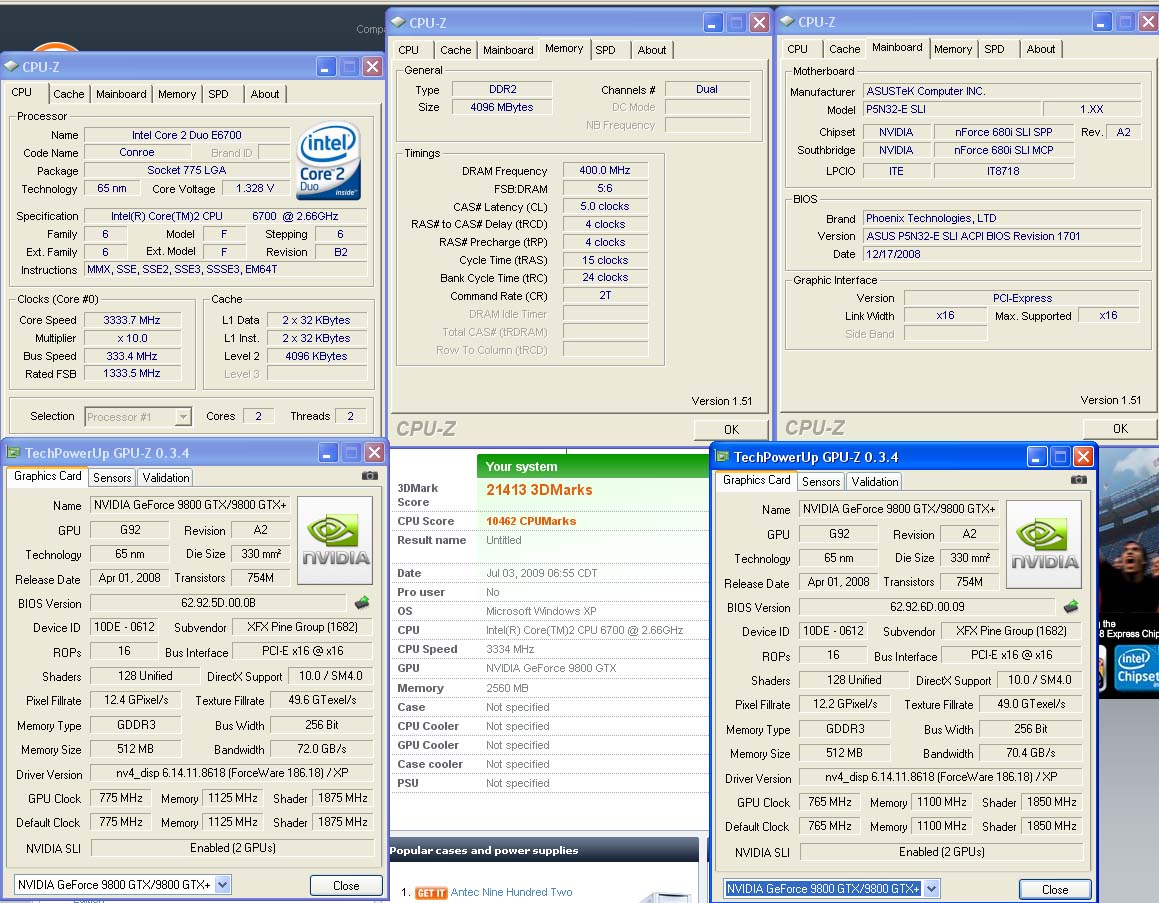The height and width of the screenshot is (903, 1159).
Task: Expand the Processor #1 selection dropdown
Action: coord(183,417)
